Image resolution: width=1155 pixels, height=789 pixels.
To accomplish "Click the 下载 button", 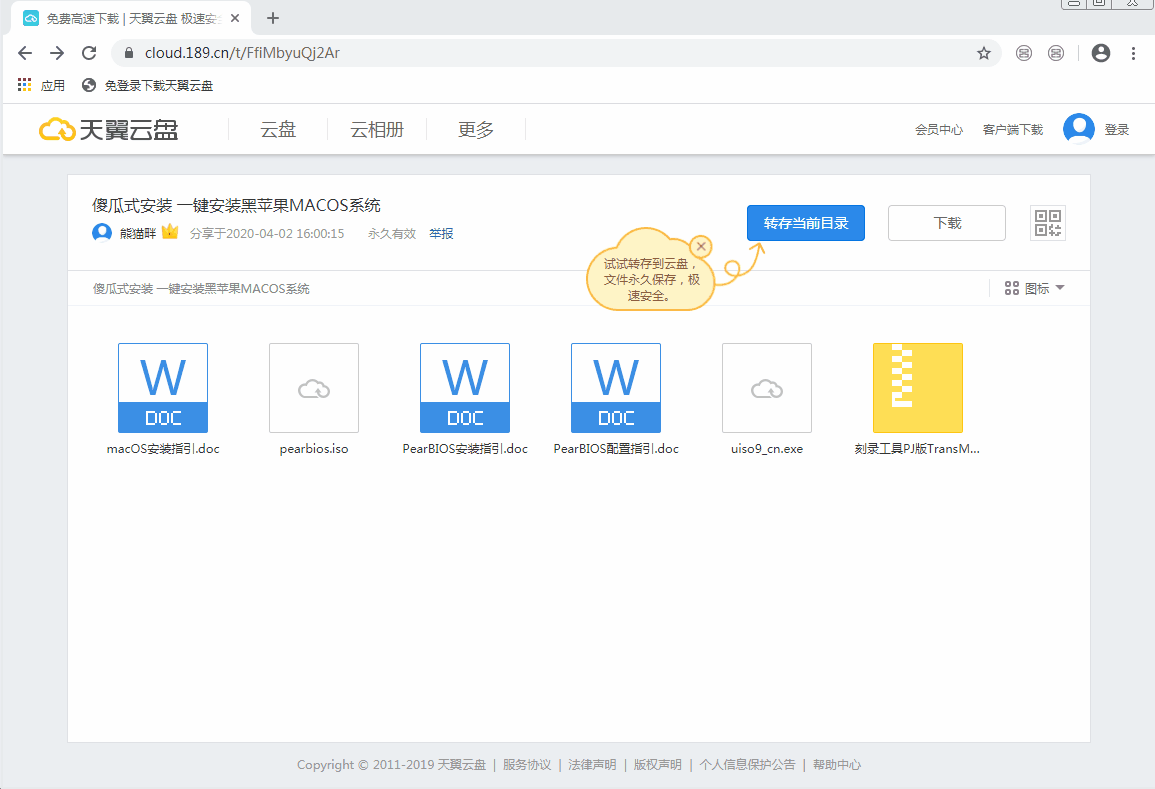I will (x=947, y=222).
